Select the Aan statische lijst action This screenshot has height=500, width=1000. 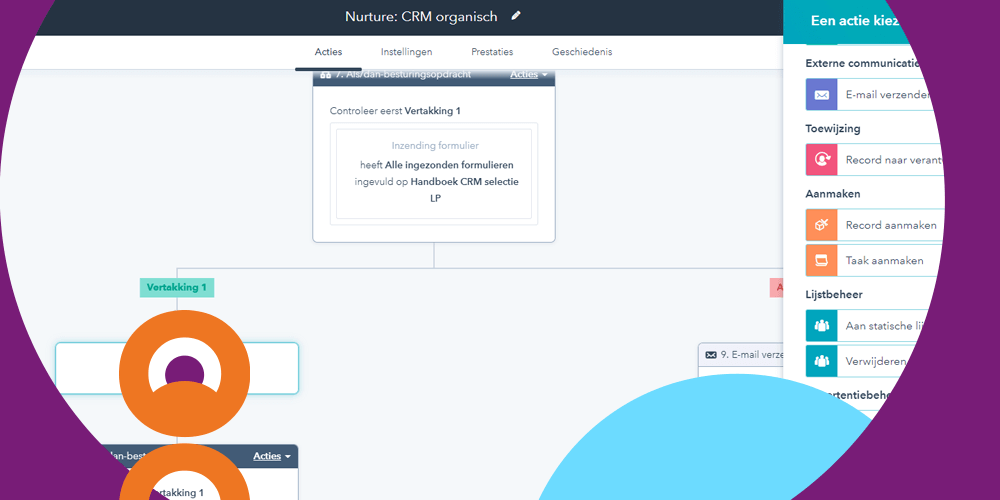coord(867,325)
